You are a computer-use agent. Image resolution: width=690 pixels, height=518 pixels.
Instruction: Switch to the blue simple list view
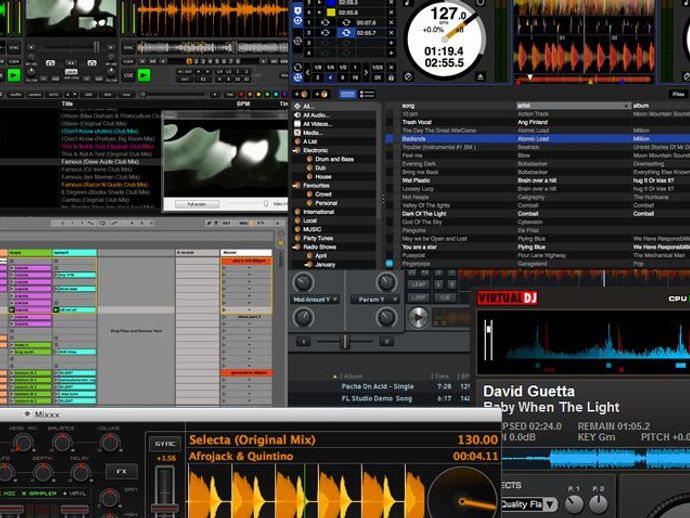pos(347,94)
